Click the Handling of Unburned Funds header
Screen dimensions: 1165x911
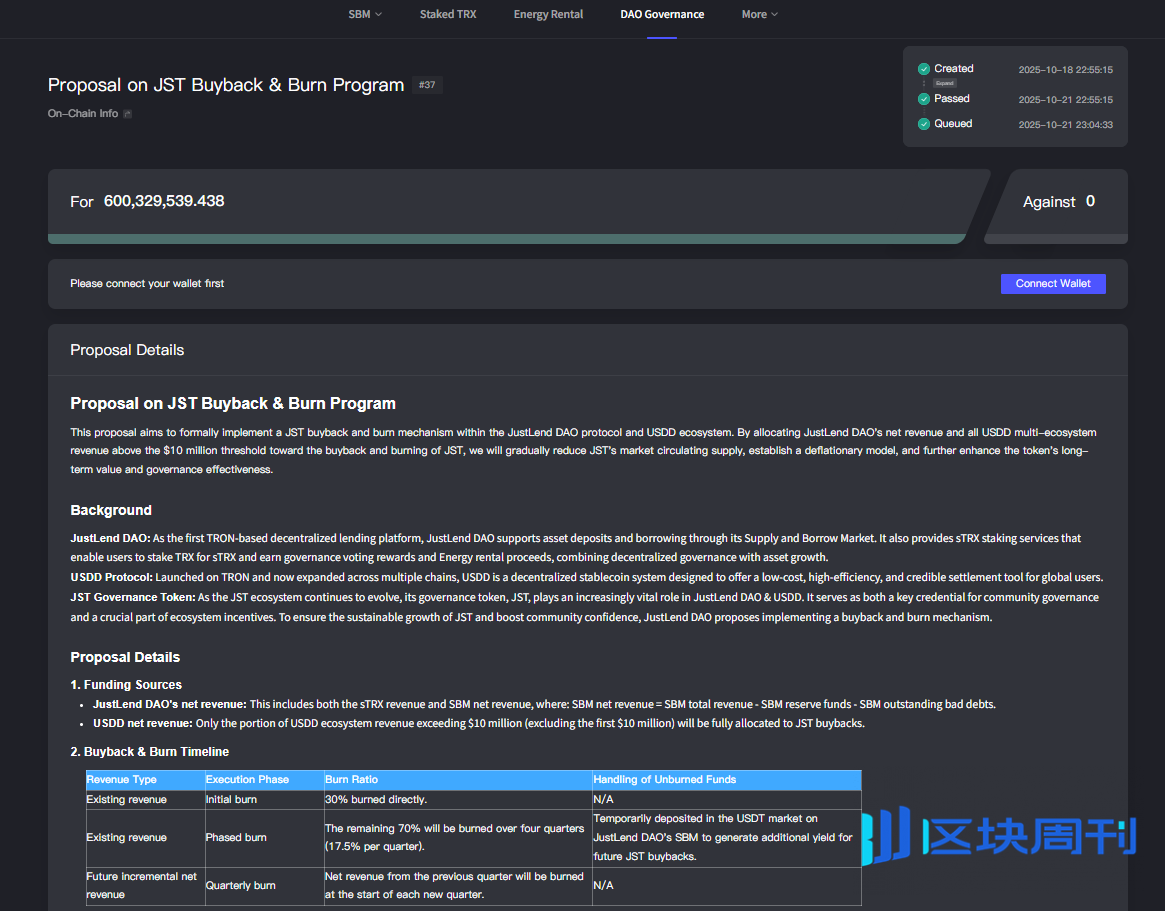[x=664, y=779]
